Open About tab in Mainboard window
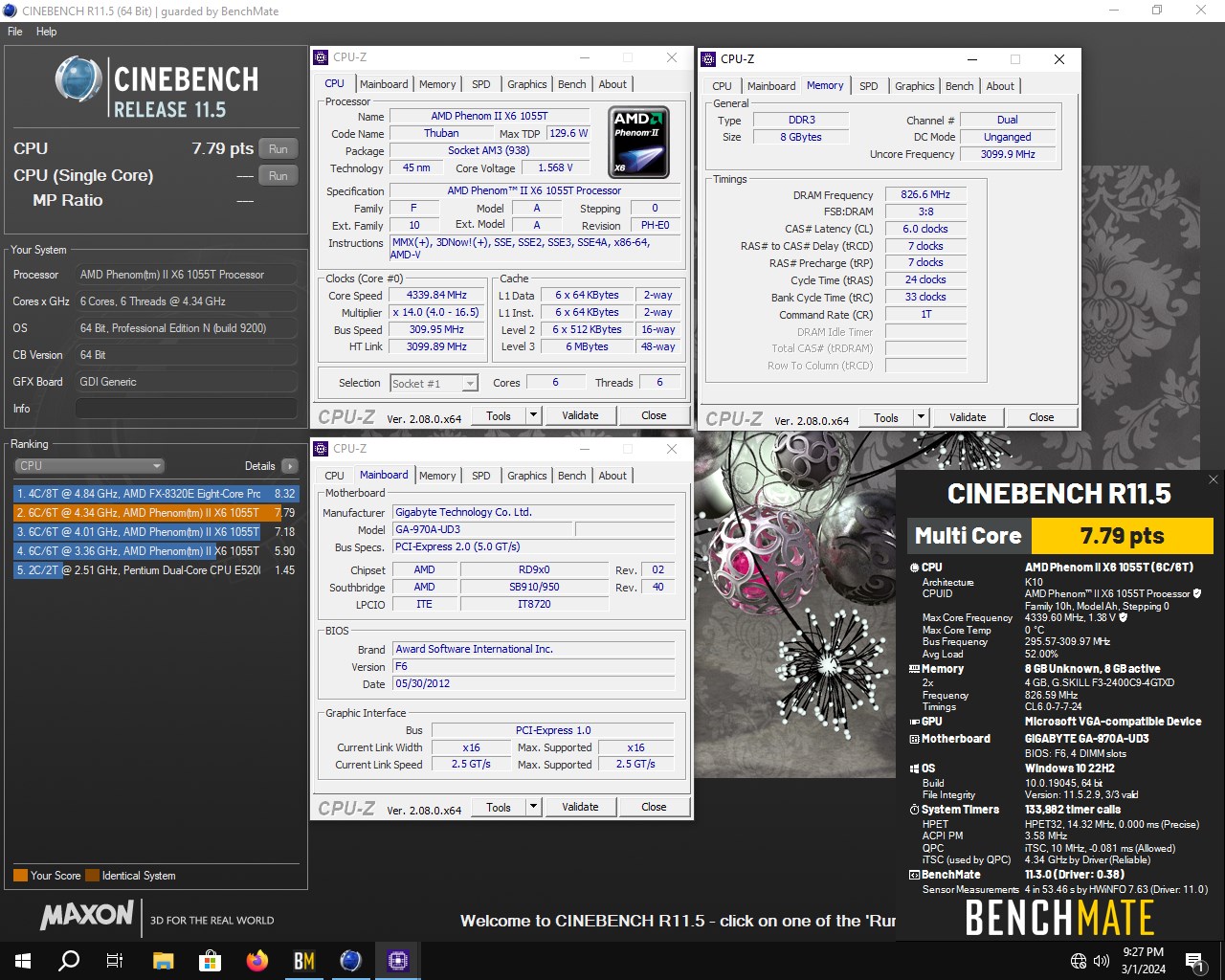Viewport: 1225px width, 980px height. tap(612, 476)
